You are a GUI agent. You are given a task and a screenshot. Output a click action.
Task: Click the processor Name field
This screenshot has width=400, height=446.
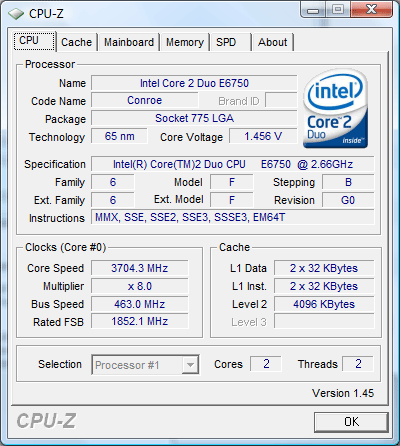tap(194, 83)
